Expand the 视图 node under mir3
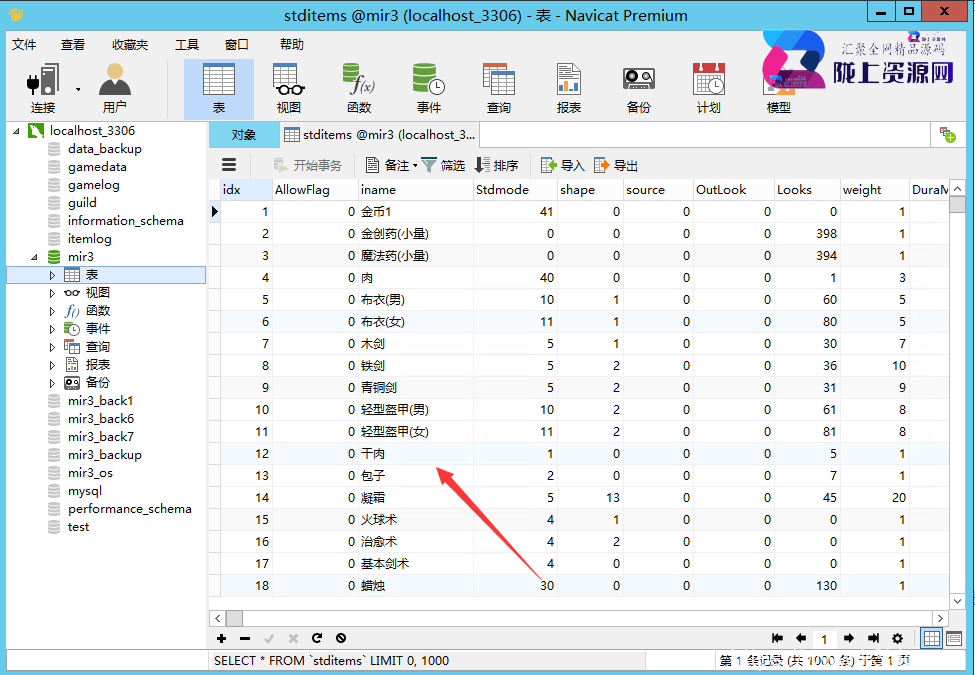Screen dimensions: 975x675 tap(52, 293)
